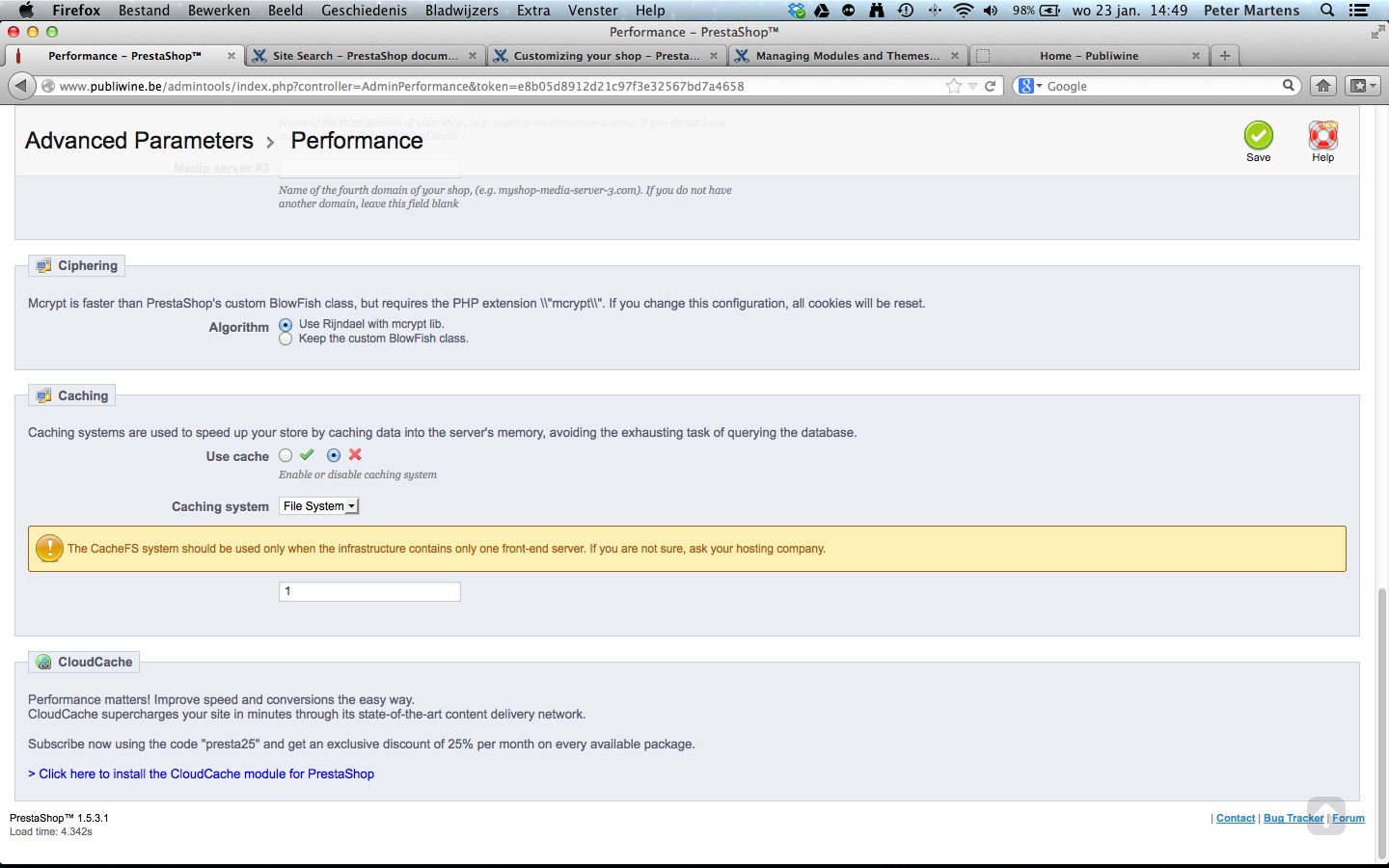Click the cache directory depth field containing 1
Viewport: 1389px width, 868px height.
tap(369, 591)
